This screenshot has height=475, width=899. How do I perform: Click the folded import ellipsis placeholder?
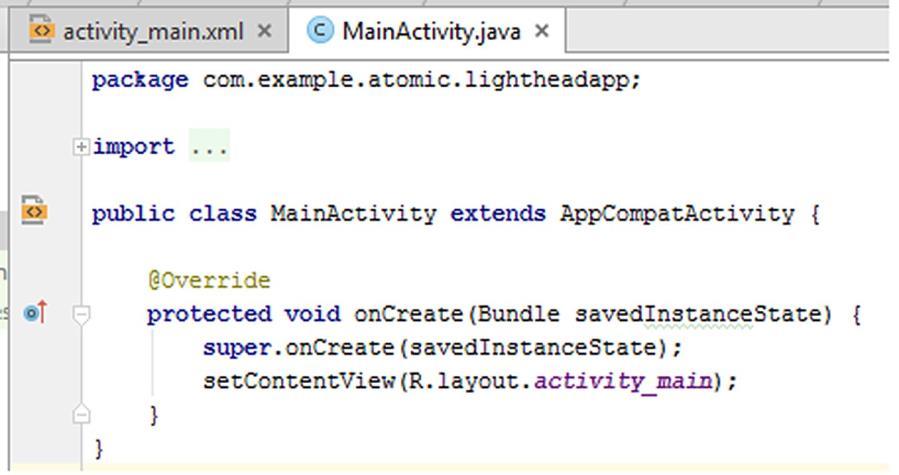pyautogui.click(x=209, y=147)
